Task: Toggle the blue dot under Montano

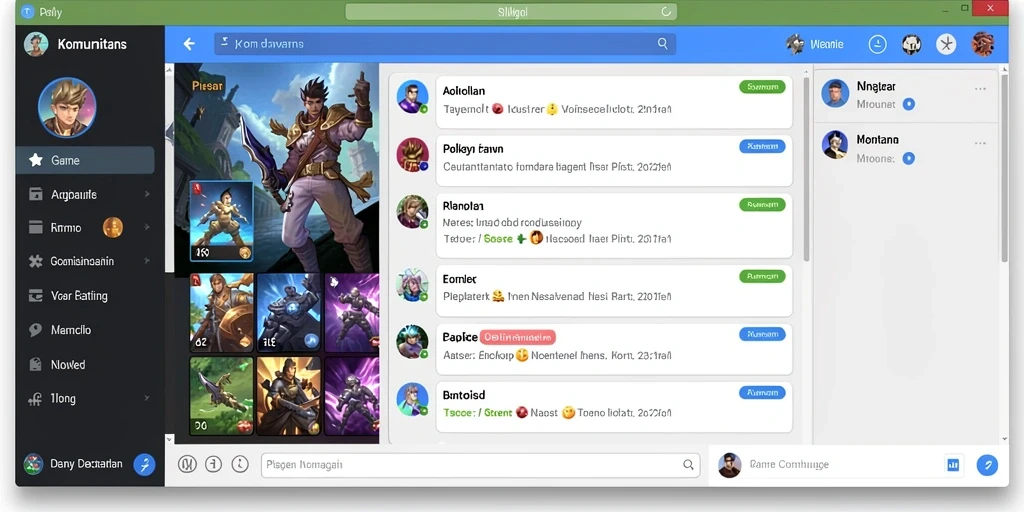Action: [908, 158]
